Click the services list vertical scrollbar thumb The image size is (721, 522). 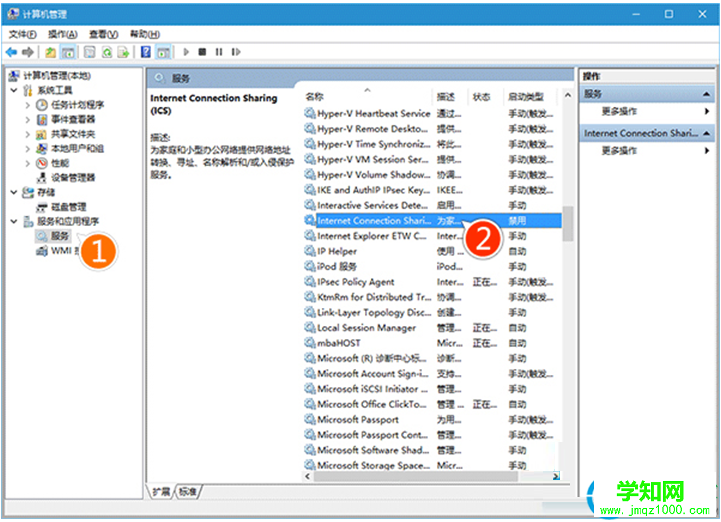pos(567,224)
